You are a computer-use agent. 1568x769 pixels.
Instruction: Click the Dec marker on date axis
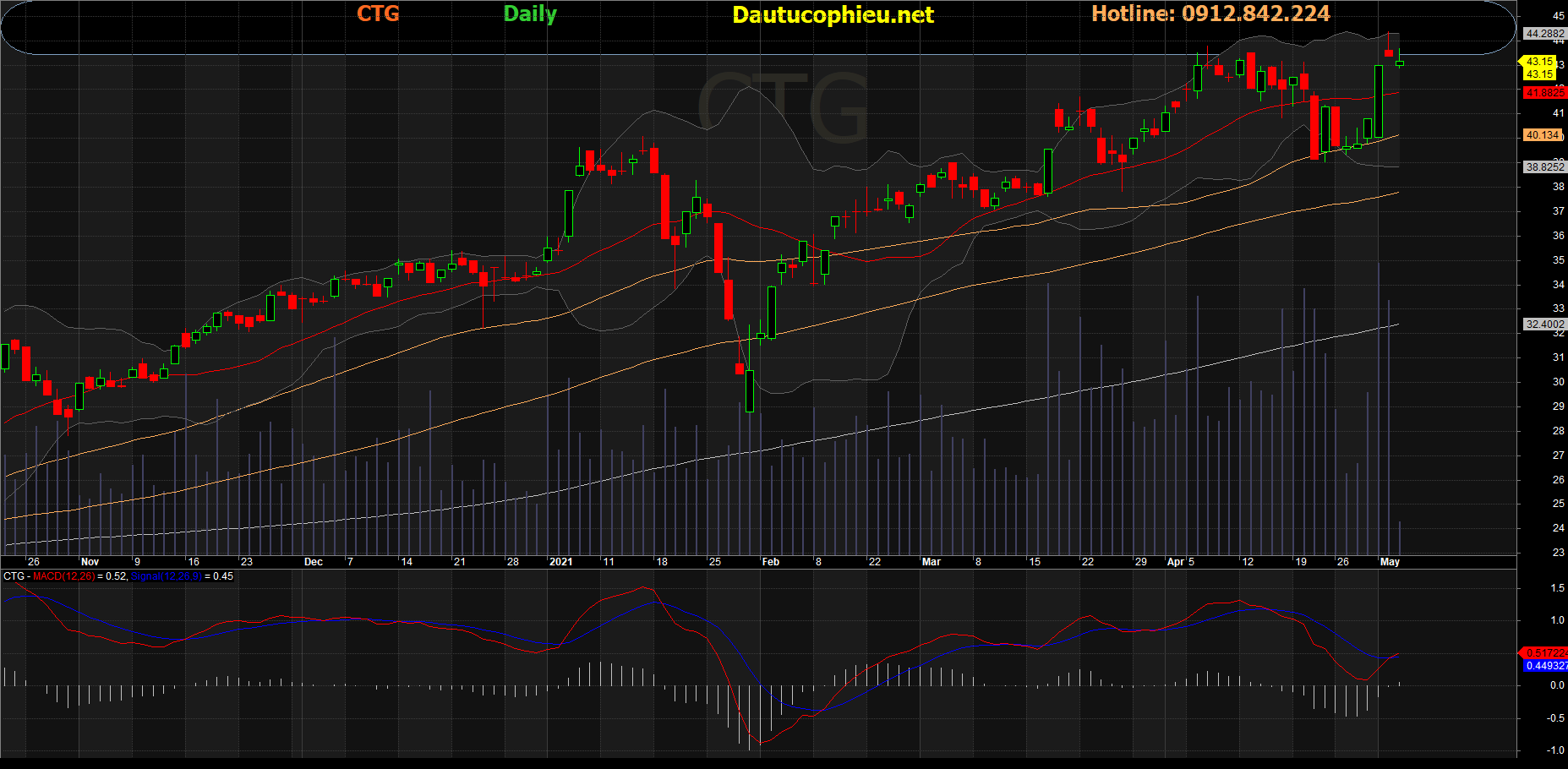(313, 562)
